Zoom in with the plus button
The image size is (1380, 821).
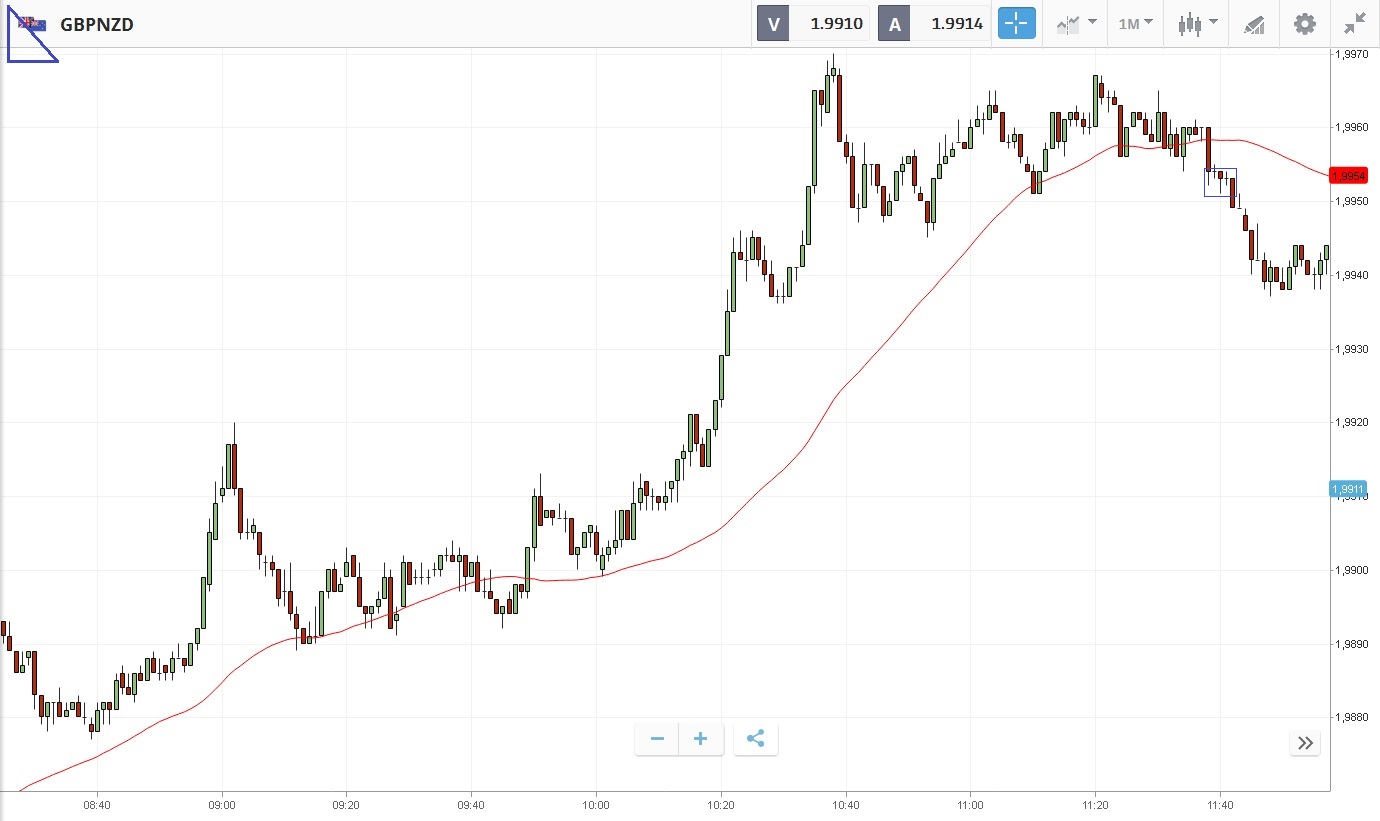click(701, 739)
